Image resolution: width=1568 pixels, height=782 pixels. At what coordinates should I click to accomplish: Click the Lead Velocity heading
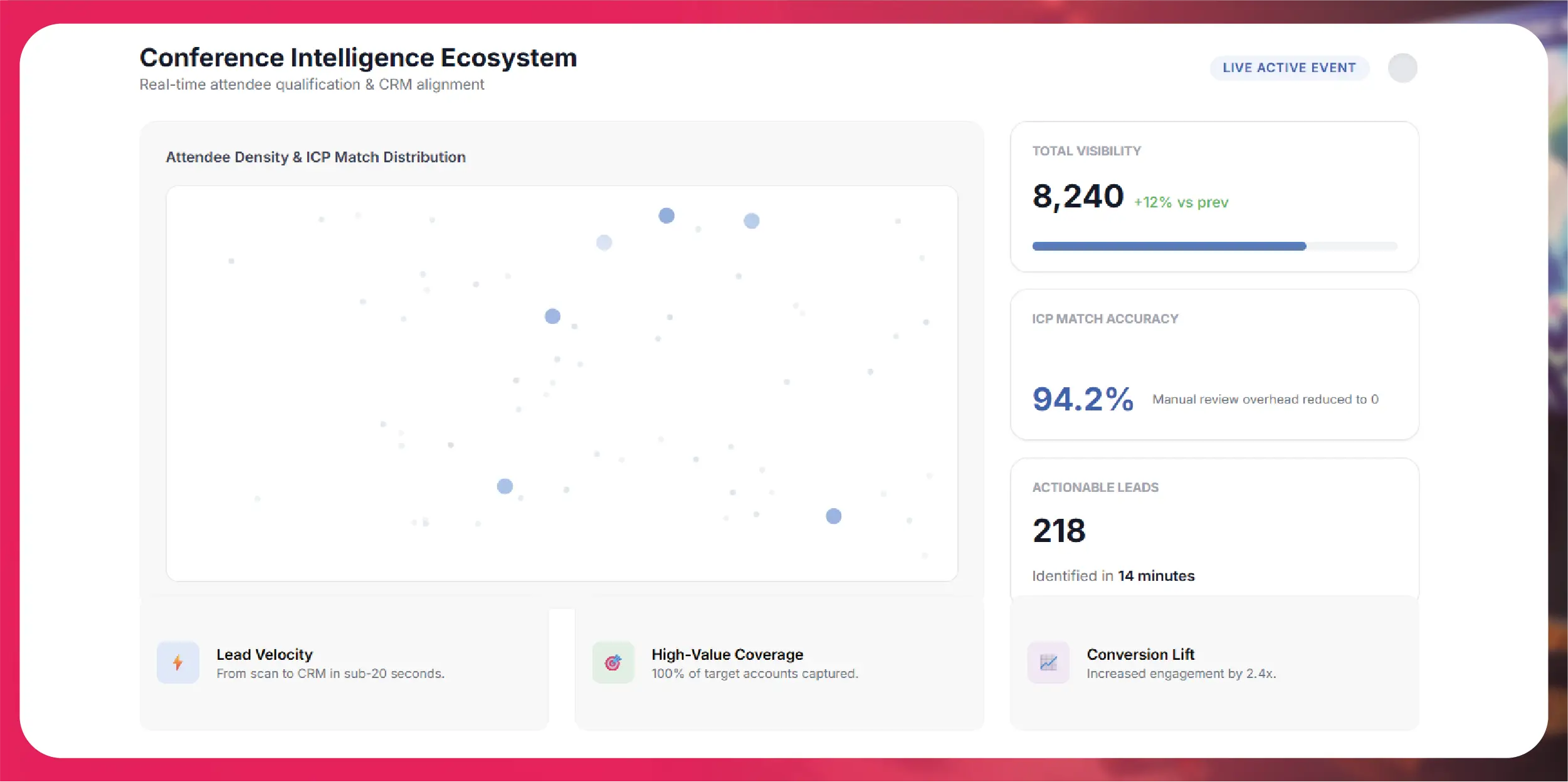265,654
